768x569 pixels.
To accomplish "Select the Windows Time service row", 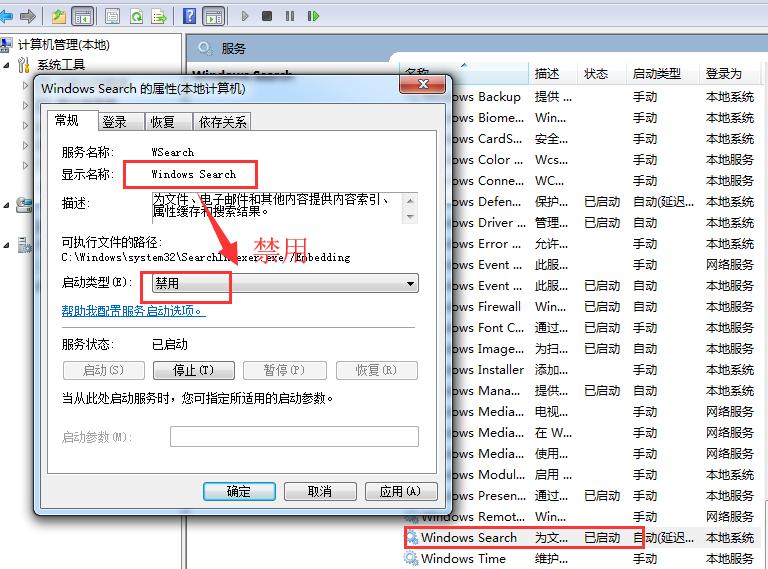I will pyautogui.click(x=580, y=558).
